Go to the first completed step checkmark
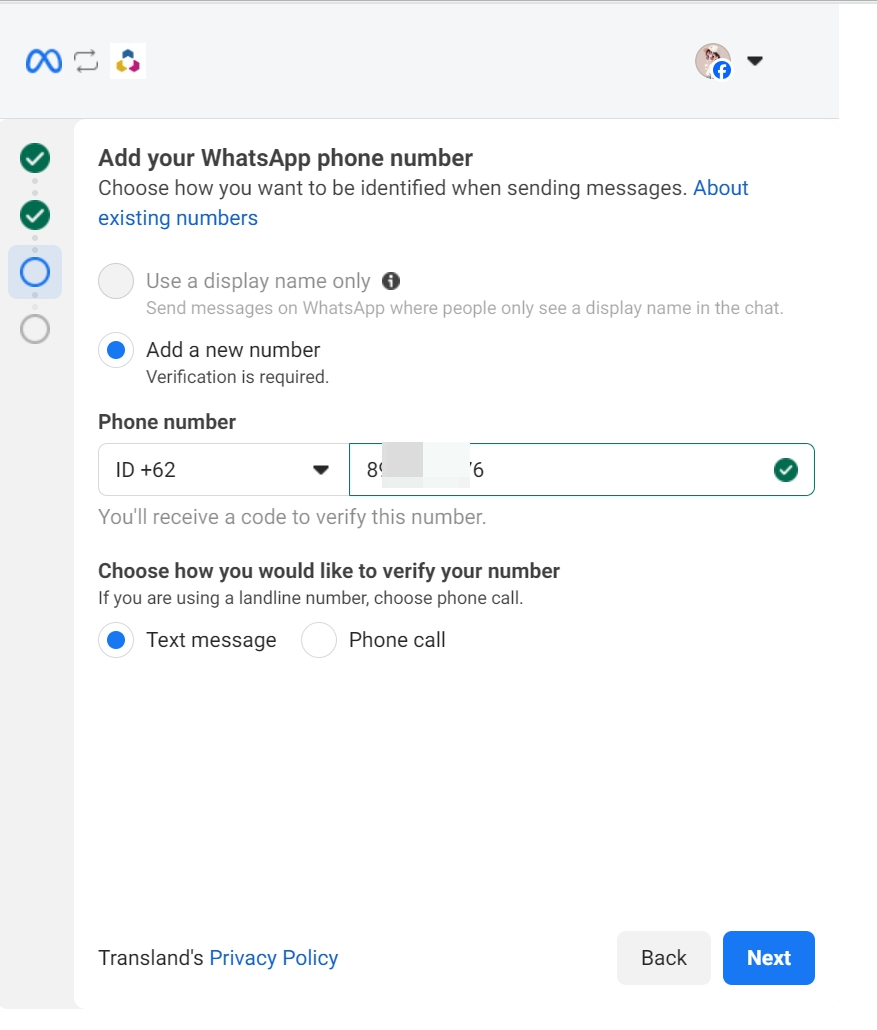 pos(35,158)
